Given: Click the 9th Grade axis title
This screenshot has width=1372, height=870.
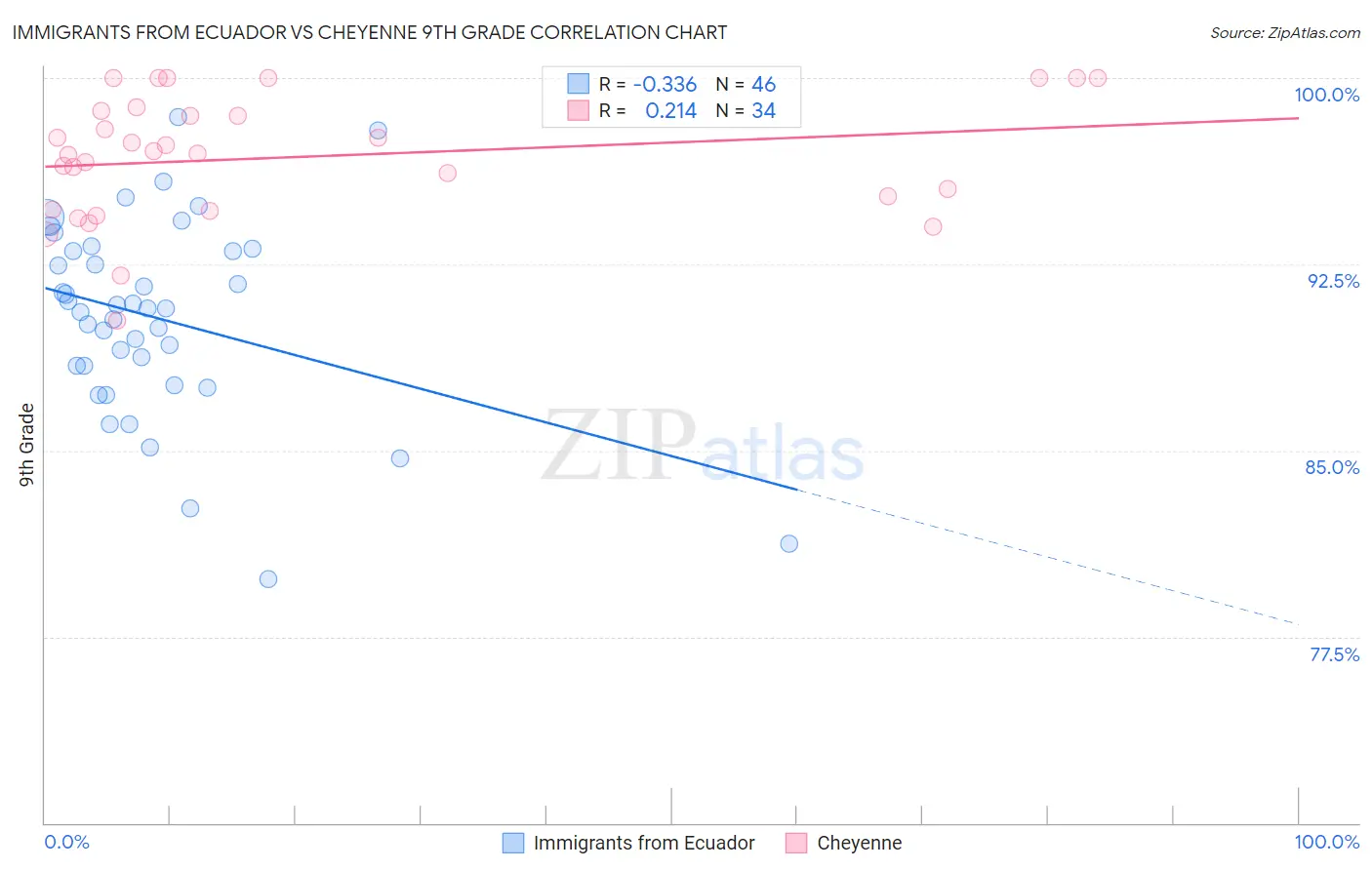Looking at the screenshot, I should point(26,445).
